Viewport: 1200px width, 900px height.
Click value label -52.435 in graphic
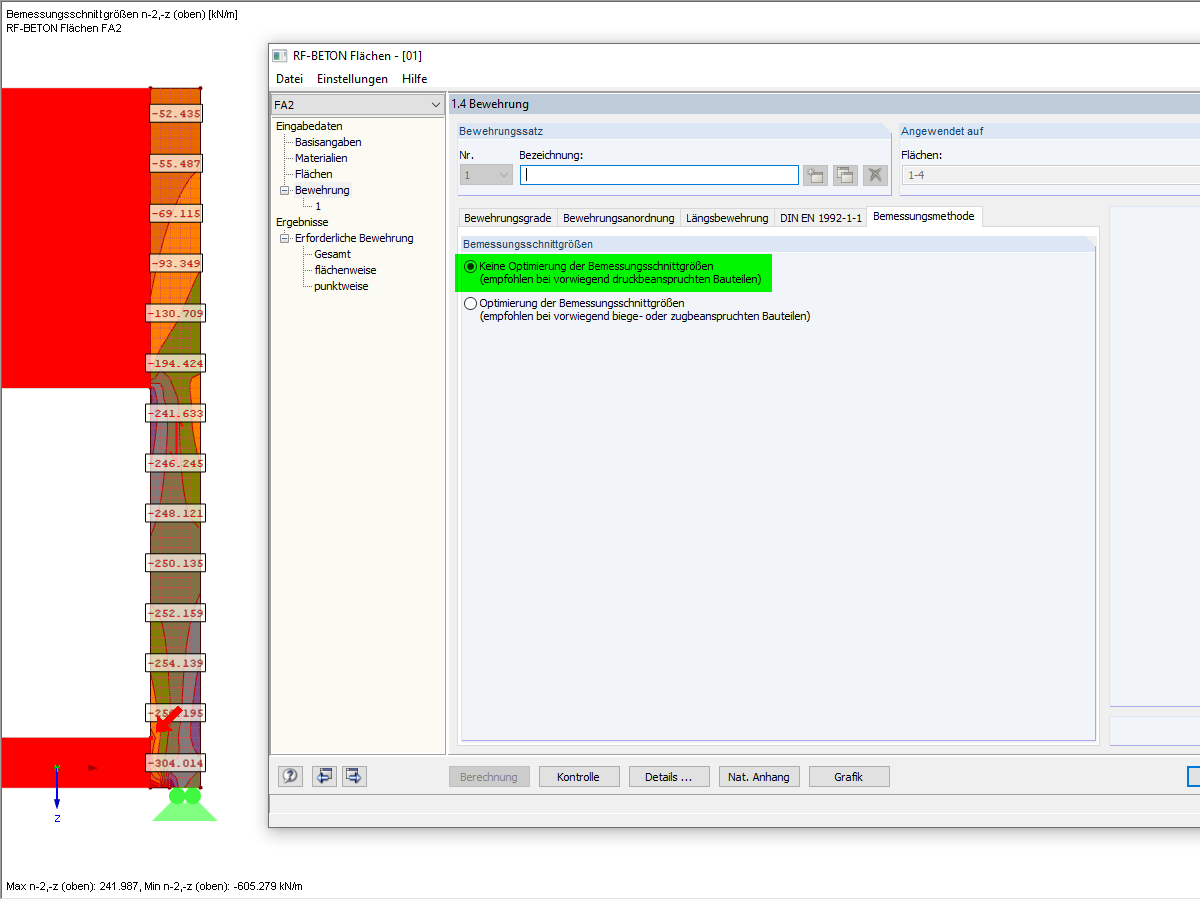(176, 114)
